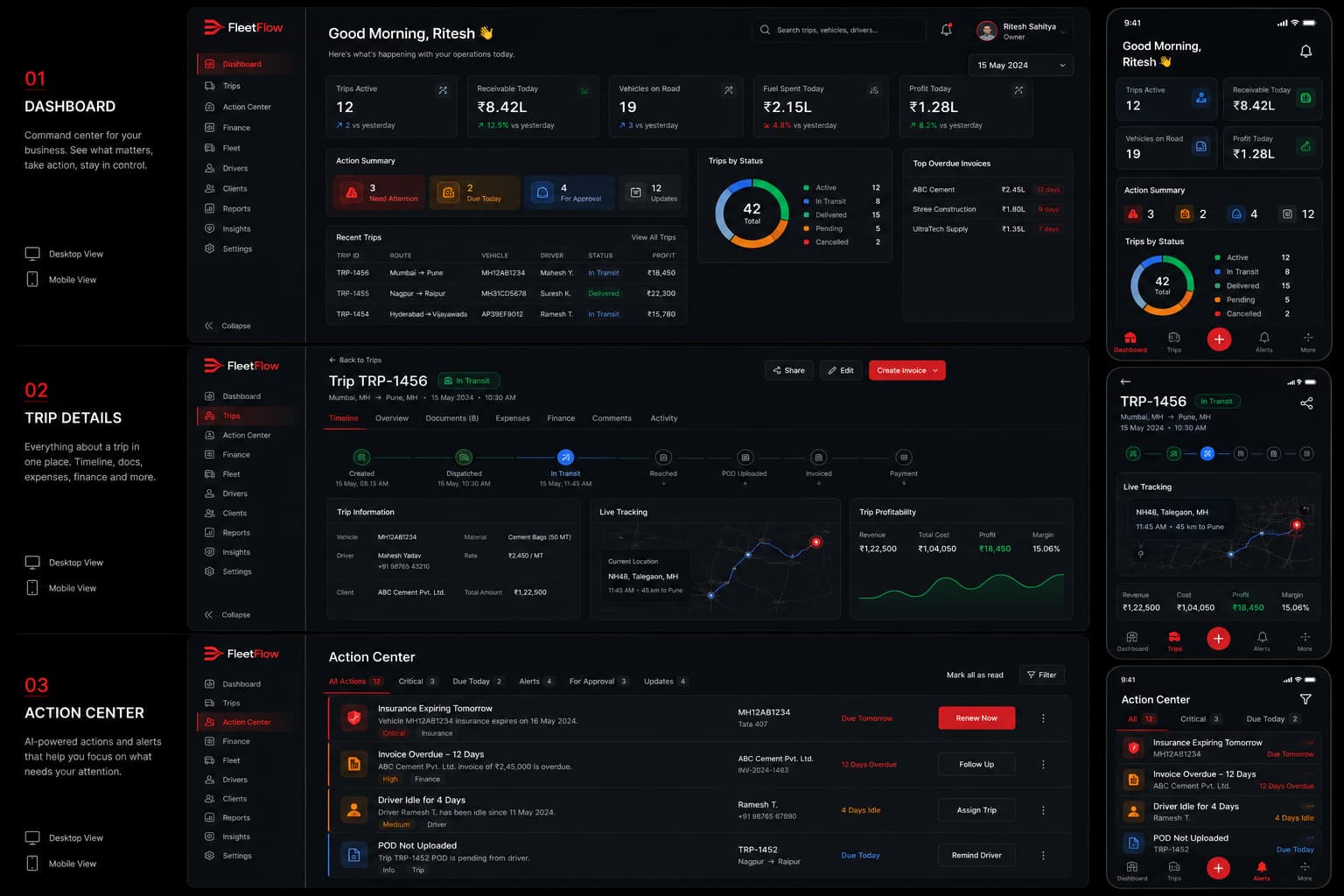Switch to the Overview tab of Trip TRP-1456

pyautogui.click(x=392, y=418)
